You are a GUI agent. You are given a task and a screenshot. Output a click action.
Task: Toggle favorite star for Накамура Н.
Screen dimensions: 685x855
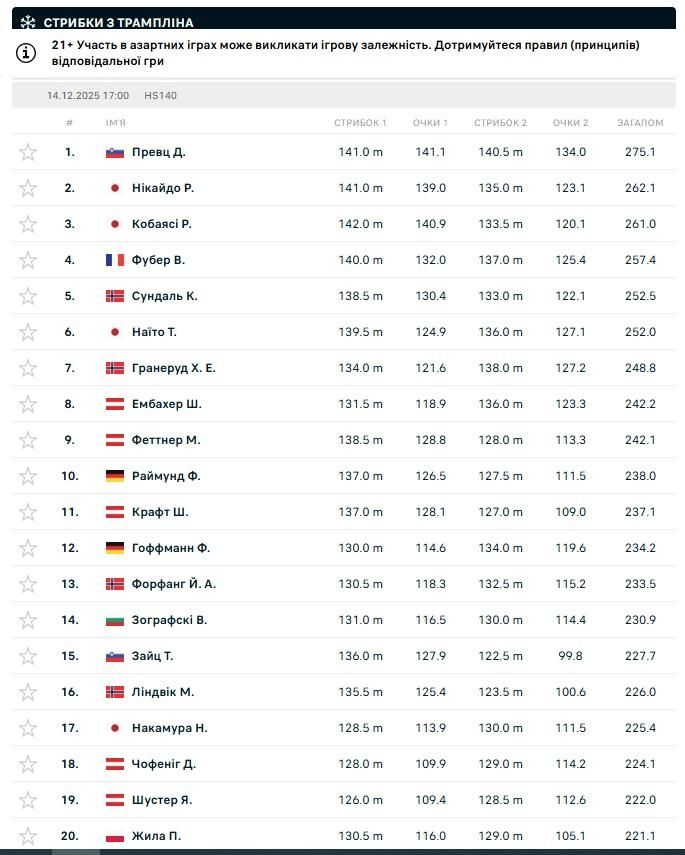pyautogui.click(x=28, y=728)
